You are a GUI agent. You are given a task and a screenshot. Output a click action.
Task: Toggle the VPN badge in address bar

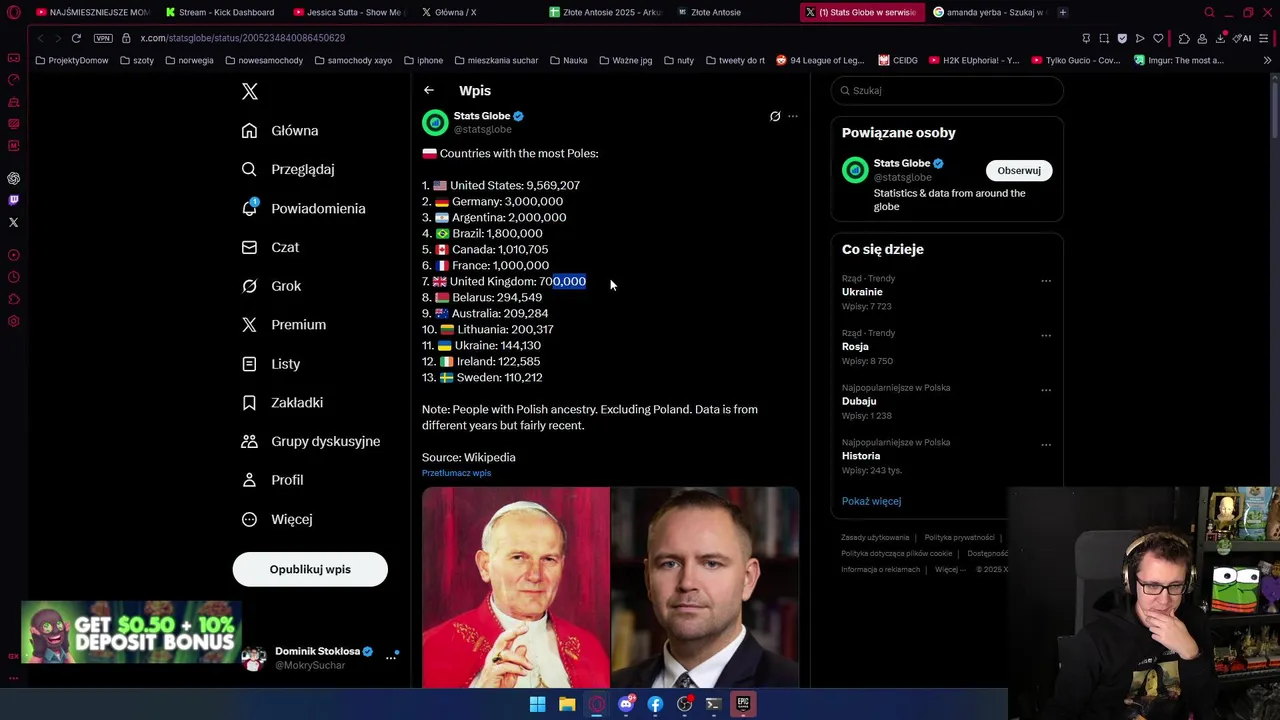coord(103,38)
